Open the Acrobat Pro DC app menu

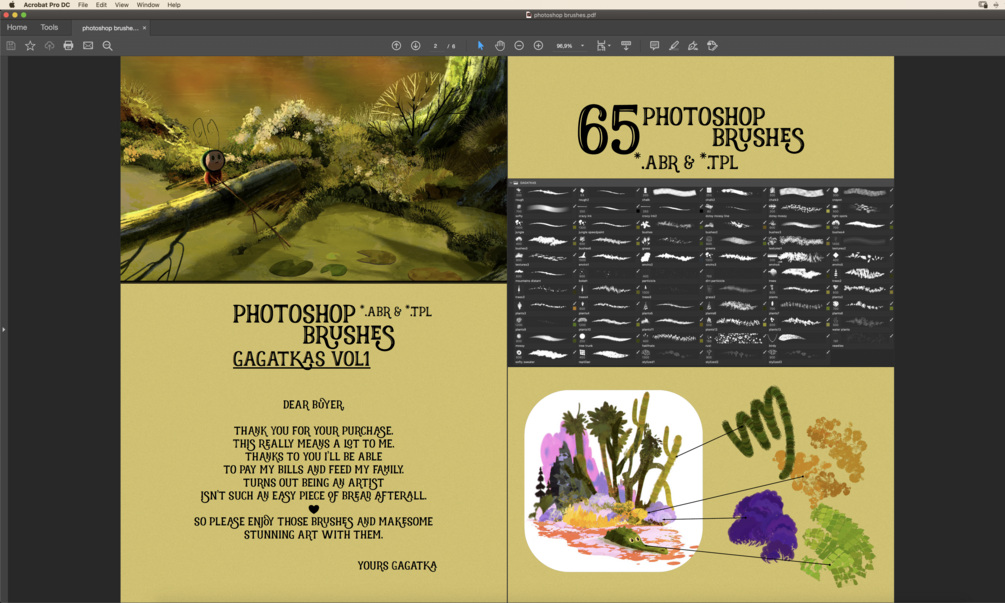tap(47, 4)
